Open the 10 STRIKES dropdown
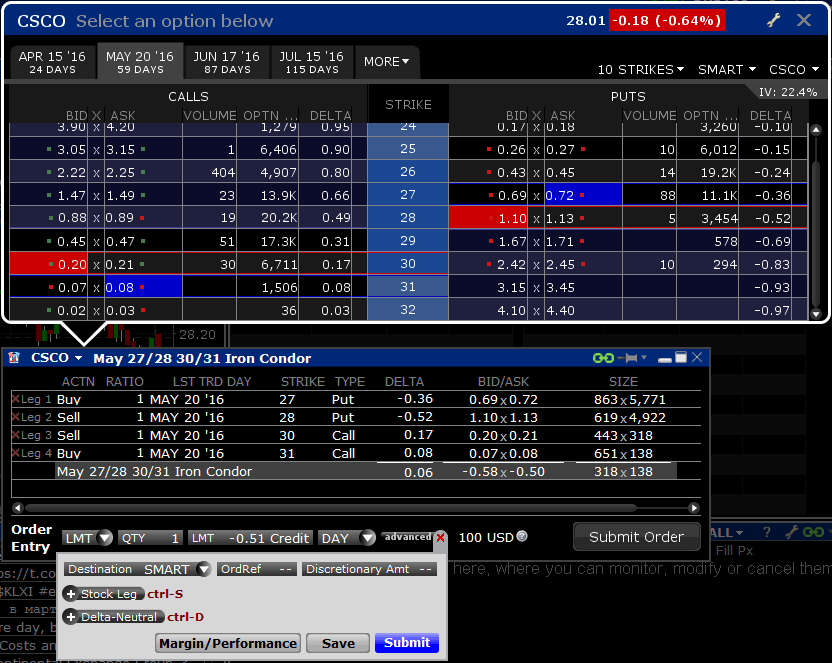 (x=641, y=69)
